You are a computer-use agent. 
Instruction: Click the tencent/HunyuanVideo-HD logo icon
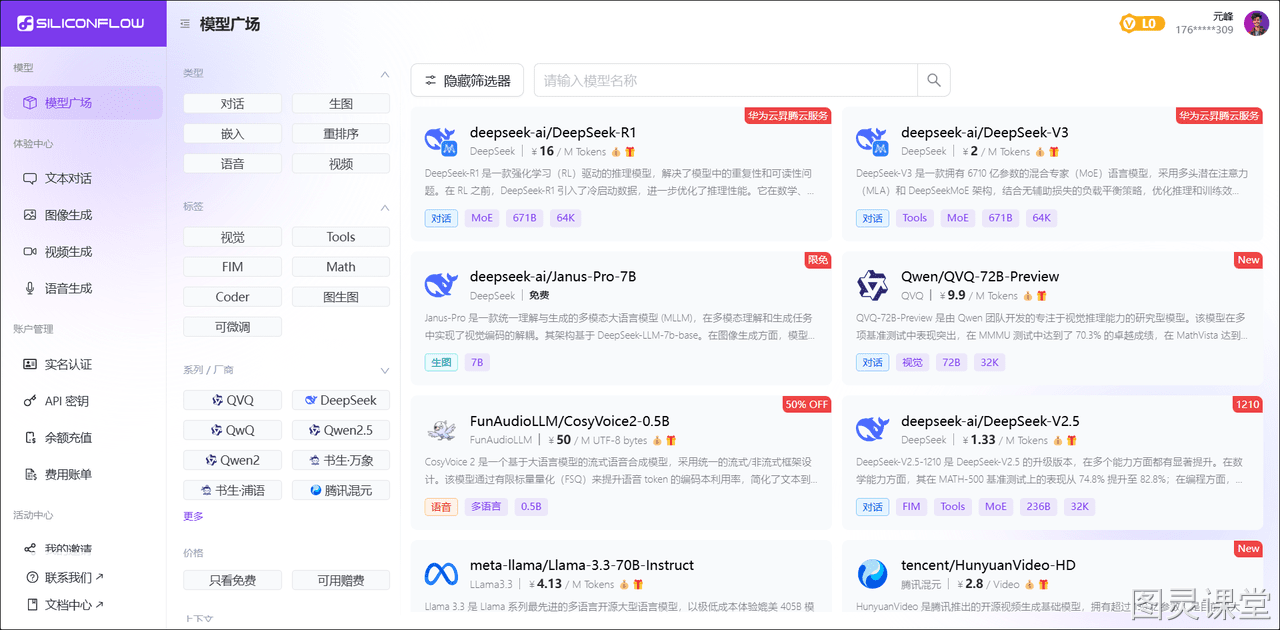click(873, 574)
